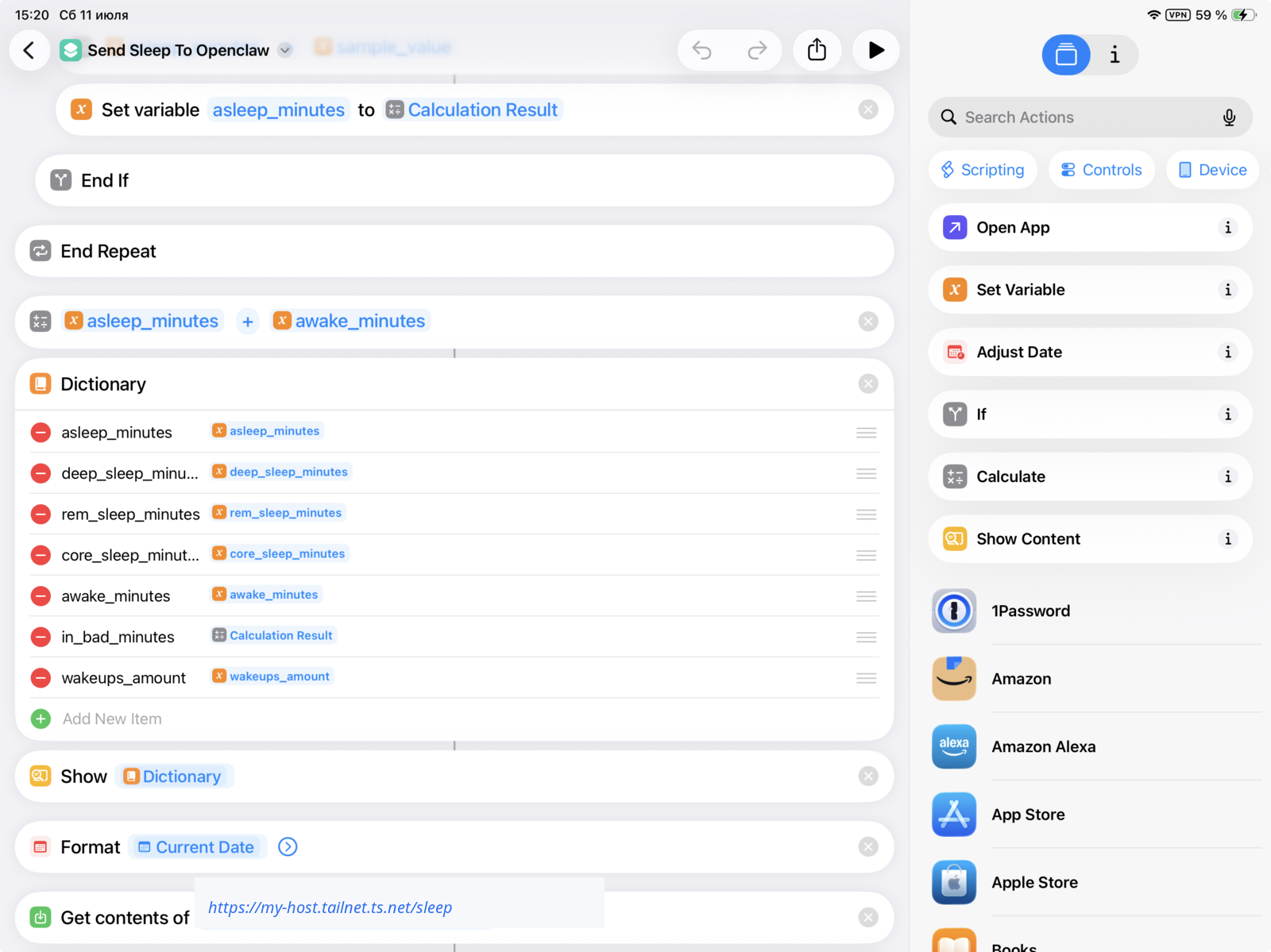Expand the Format date action options

point(288,847)
